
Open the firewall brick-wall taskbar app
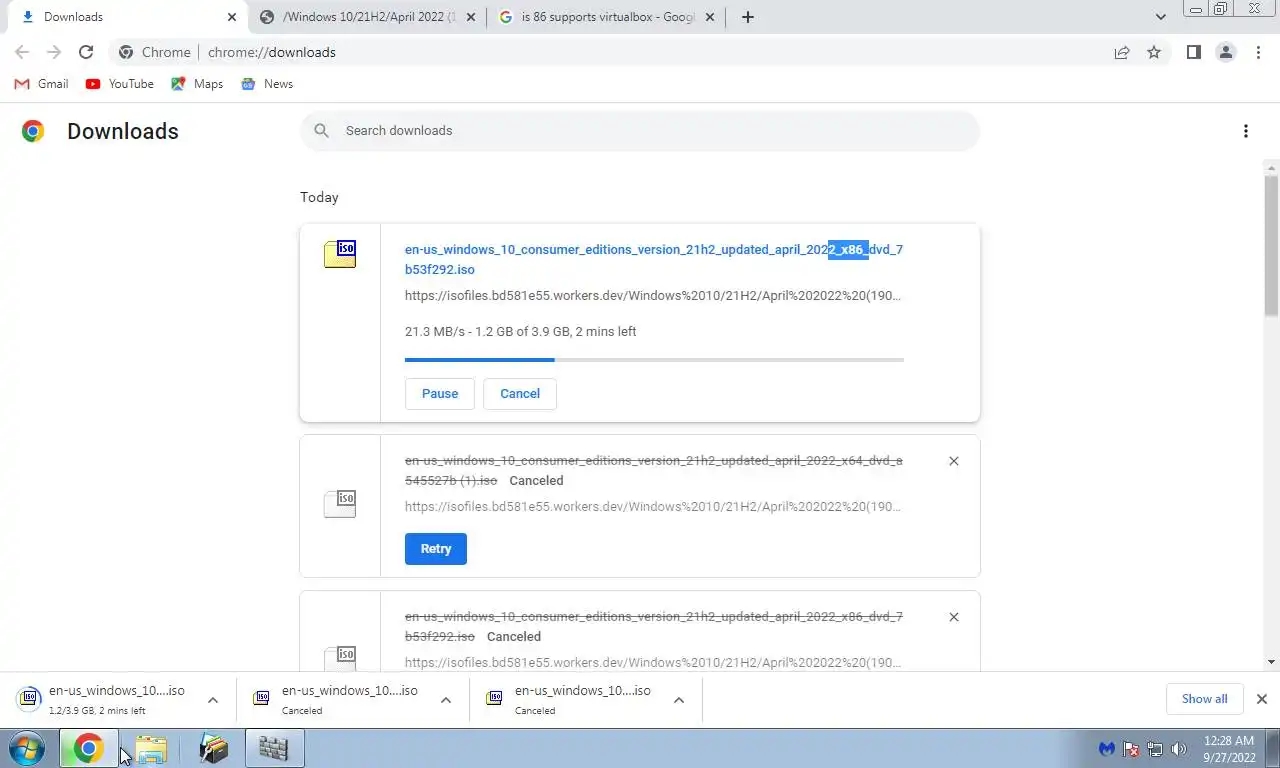click(x=274, y=748)
